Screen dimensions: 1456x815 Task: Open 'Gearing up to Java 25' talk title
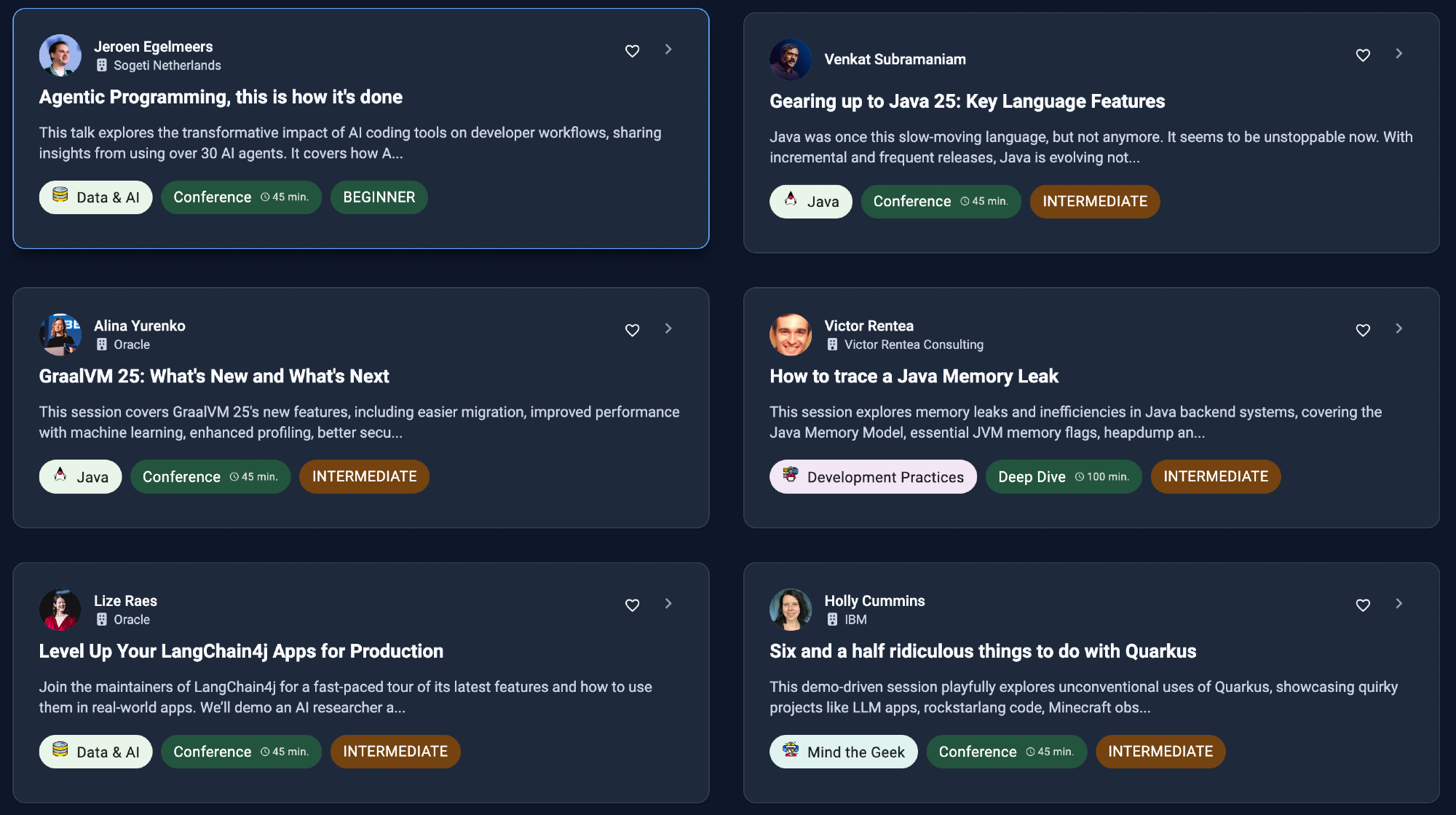tap(967, 101)
